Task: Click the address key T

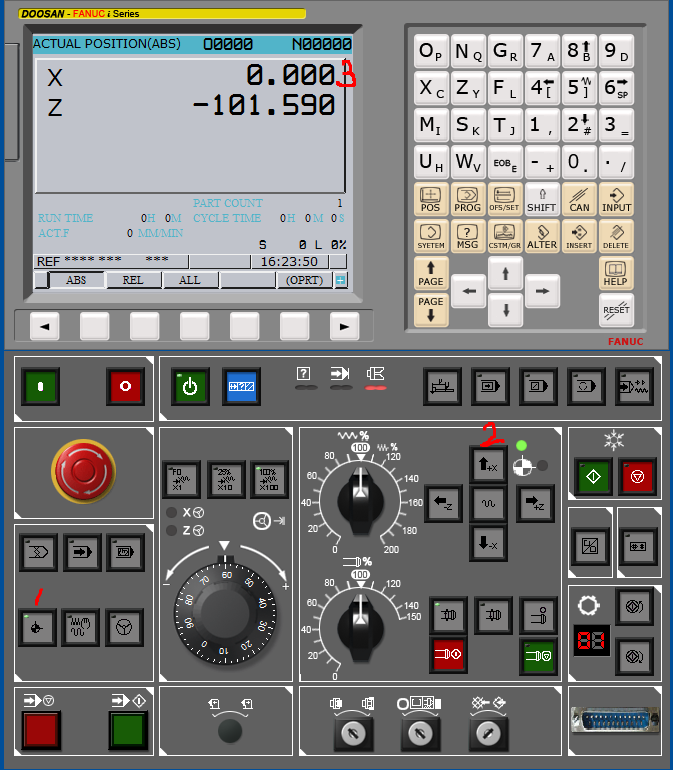Action: coord(505,125)
